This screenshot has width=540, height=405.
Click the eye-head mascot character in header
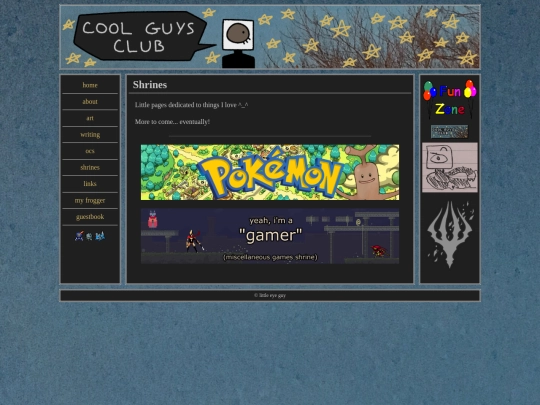238,44
